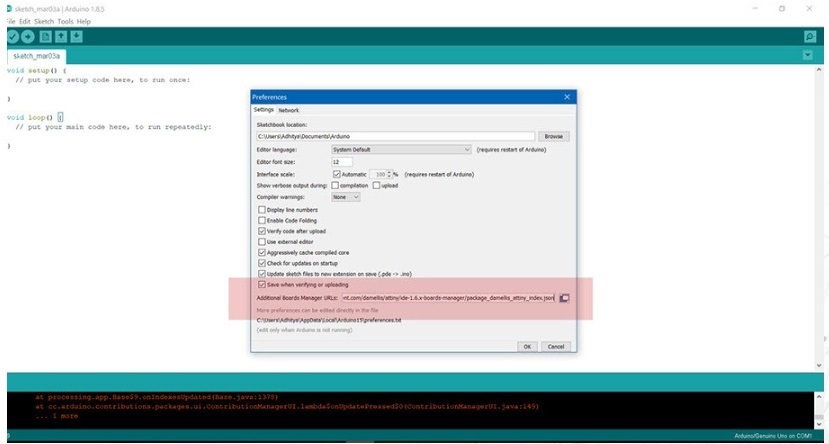Enable verbose output during upload
The height and width of the screenshot is (444, 829).
coord(376,186)
